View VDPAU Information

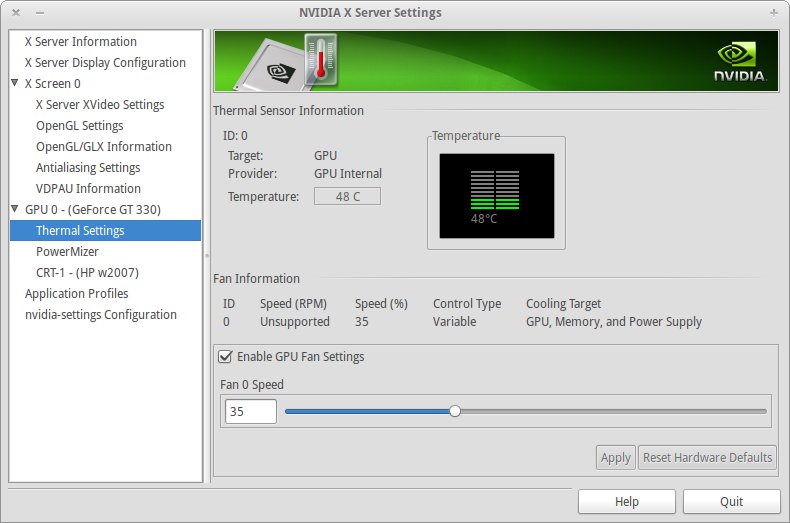88,188
